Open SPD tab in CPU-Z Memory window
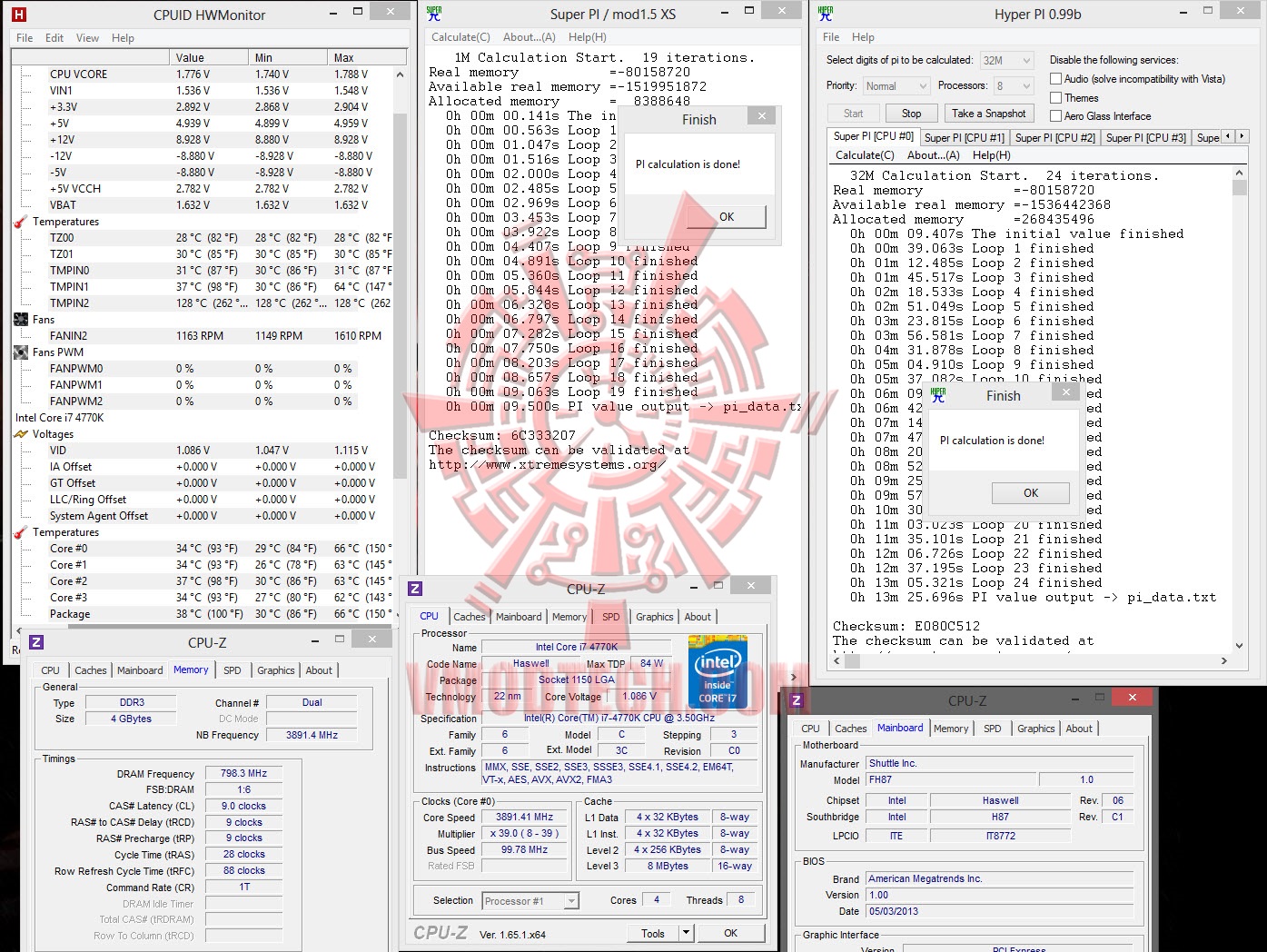1267x952 pixels. point(233,670)
